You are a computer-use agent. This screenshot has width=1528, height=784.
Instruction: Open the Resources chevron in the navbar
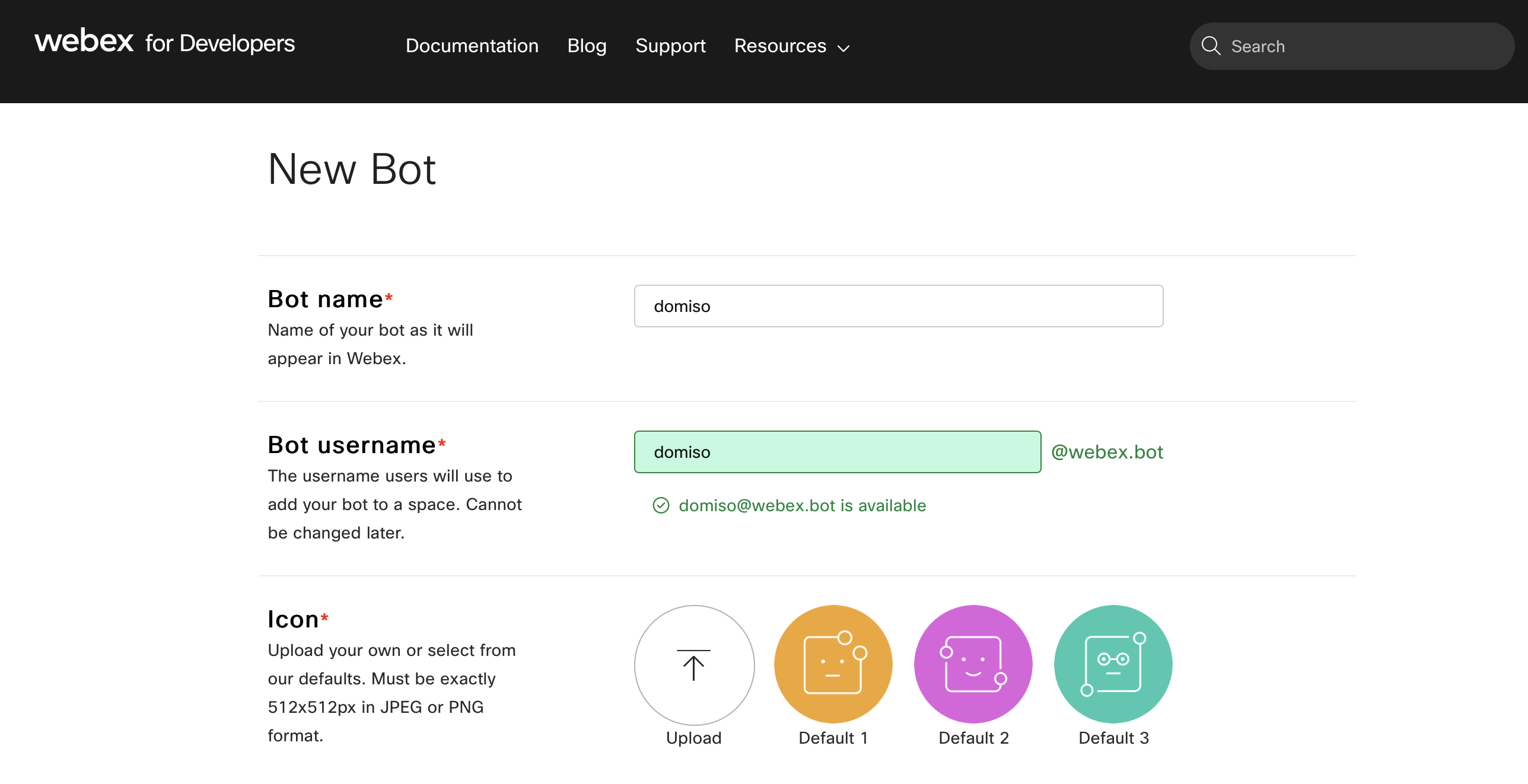(x=843, y=48)
